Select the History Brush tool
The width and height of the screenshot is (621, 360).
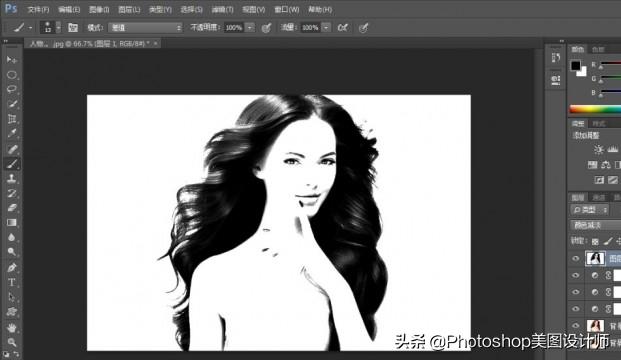[11, 193]
